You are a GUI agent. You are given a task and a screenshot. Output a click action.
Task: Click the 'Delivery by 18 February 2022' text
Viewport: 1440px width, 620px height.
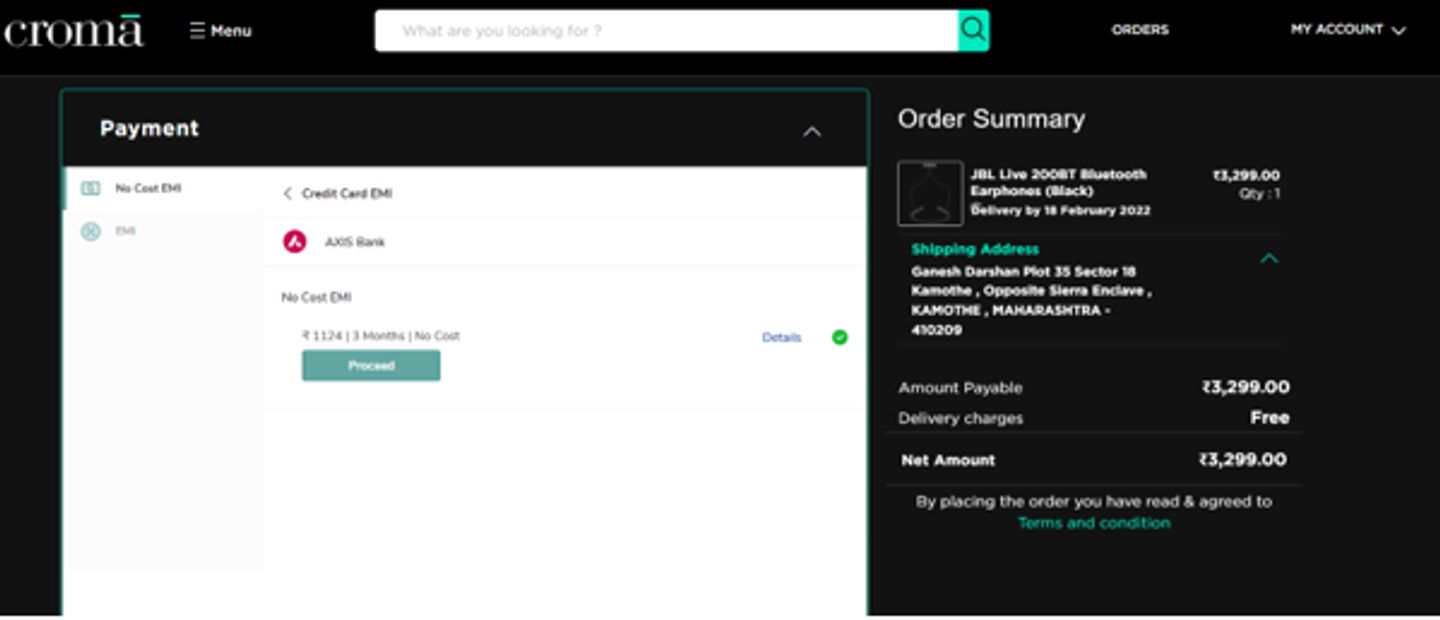1060,211
